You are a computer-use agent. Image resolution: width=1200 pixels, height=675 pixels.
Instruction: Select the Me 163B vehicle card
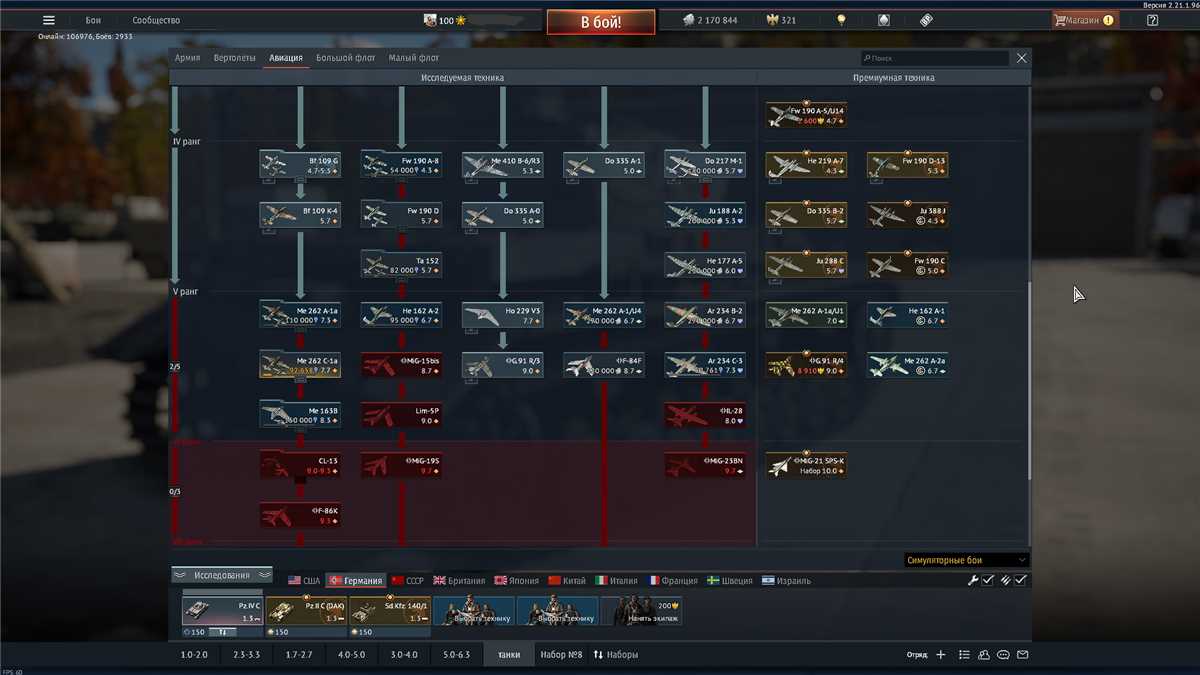pyautogui.click(x=300, y=414)
